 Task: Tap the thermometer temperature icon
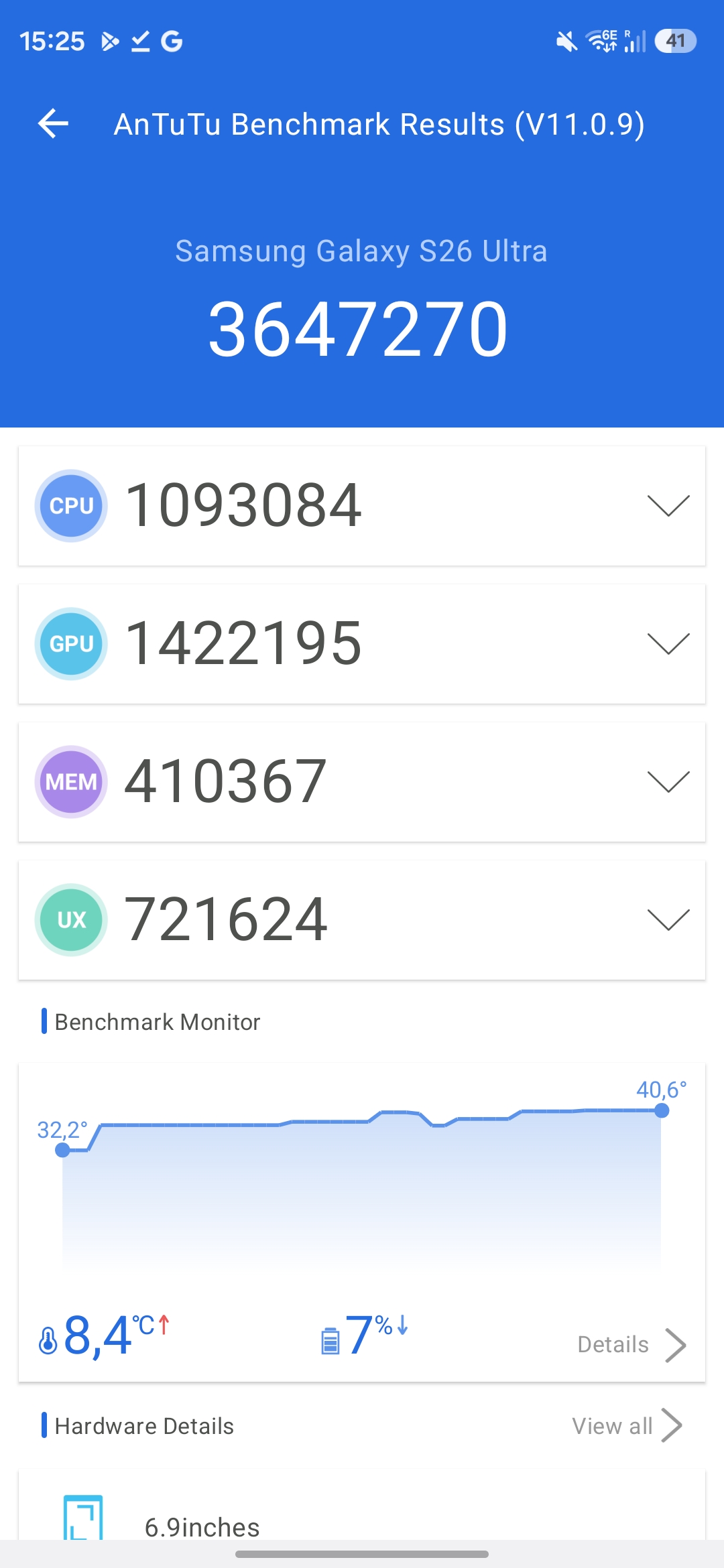(x=48, y=1340)
